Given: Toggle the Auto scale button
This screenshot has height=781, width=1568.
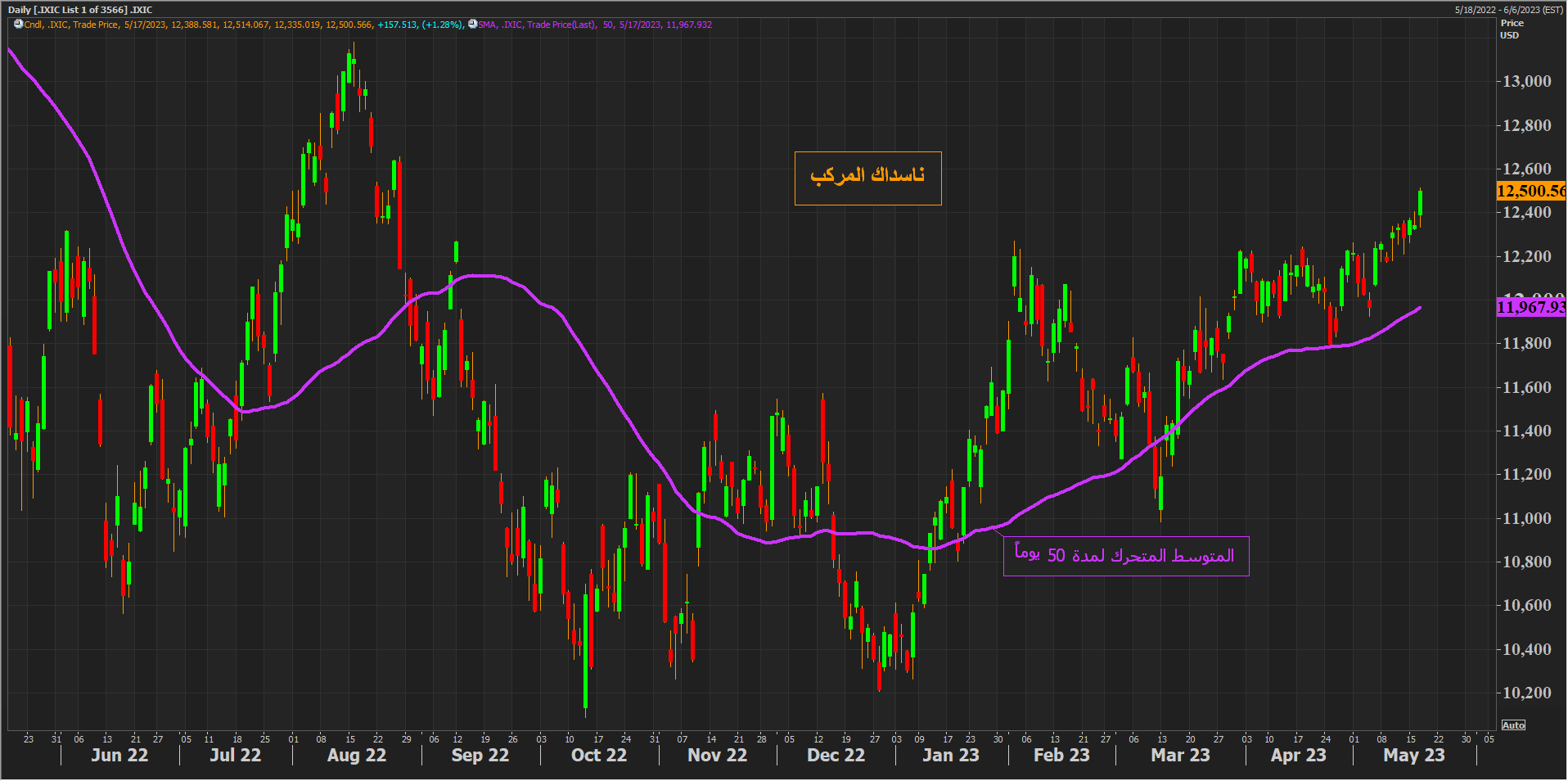Looking at the screenshot, I should click(1513, 725).
